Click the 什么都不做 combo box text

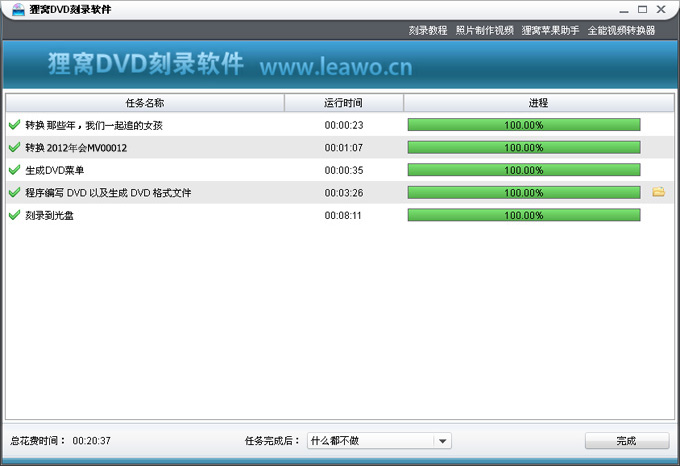point(335,441)
